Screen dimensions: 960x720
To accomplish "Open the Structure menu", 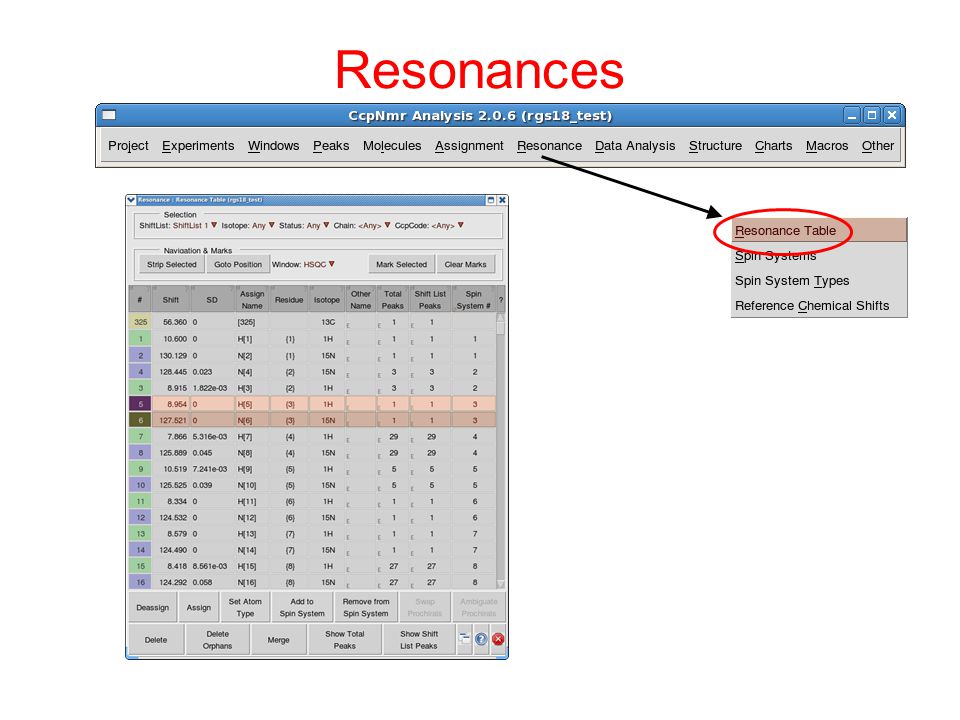I will (715, 146).
